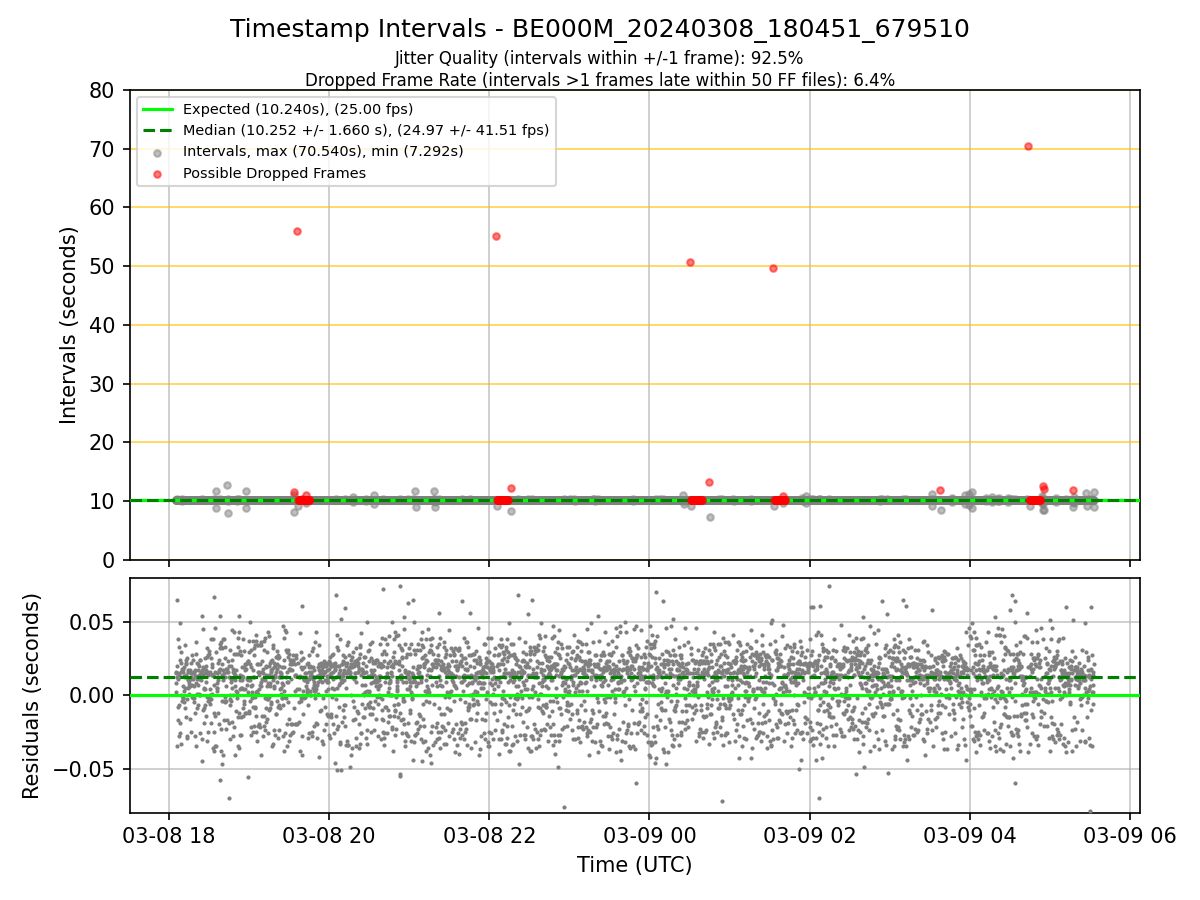Click the 'Time (UTC)' x-axis label
The width and height of the screenshot is (1200, 900).
click(x=634, y=865)
